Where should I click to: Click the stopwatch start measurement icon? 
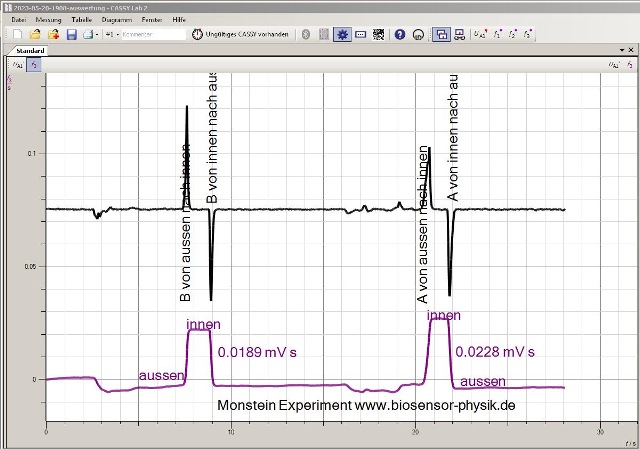coord(197,34)
